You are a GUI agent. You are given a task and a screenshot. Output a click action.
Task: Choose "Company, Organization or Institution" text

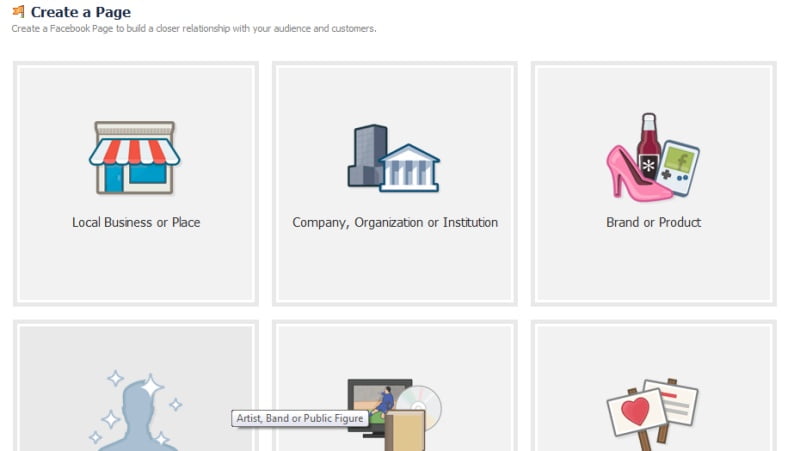[394, 222]
